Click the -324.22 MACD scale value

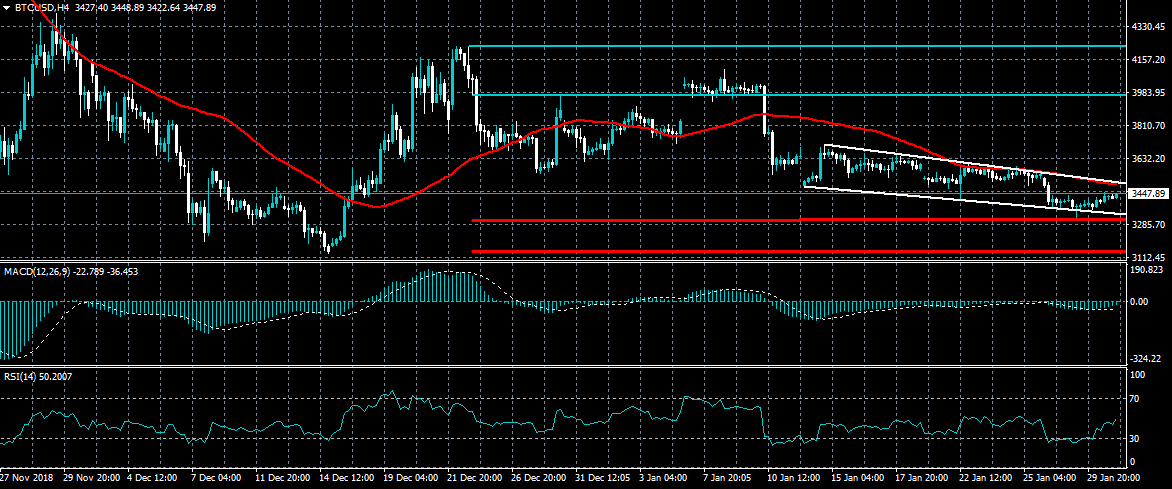(x=1147, y=359)
